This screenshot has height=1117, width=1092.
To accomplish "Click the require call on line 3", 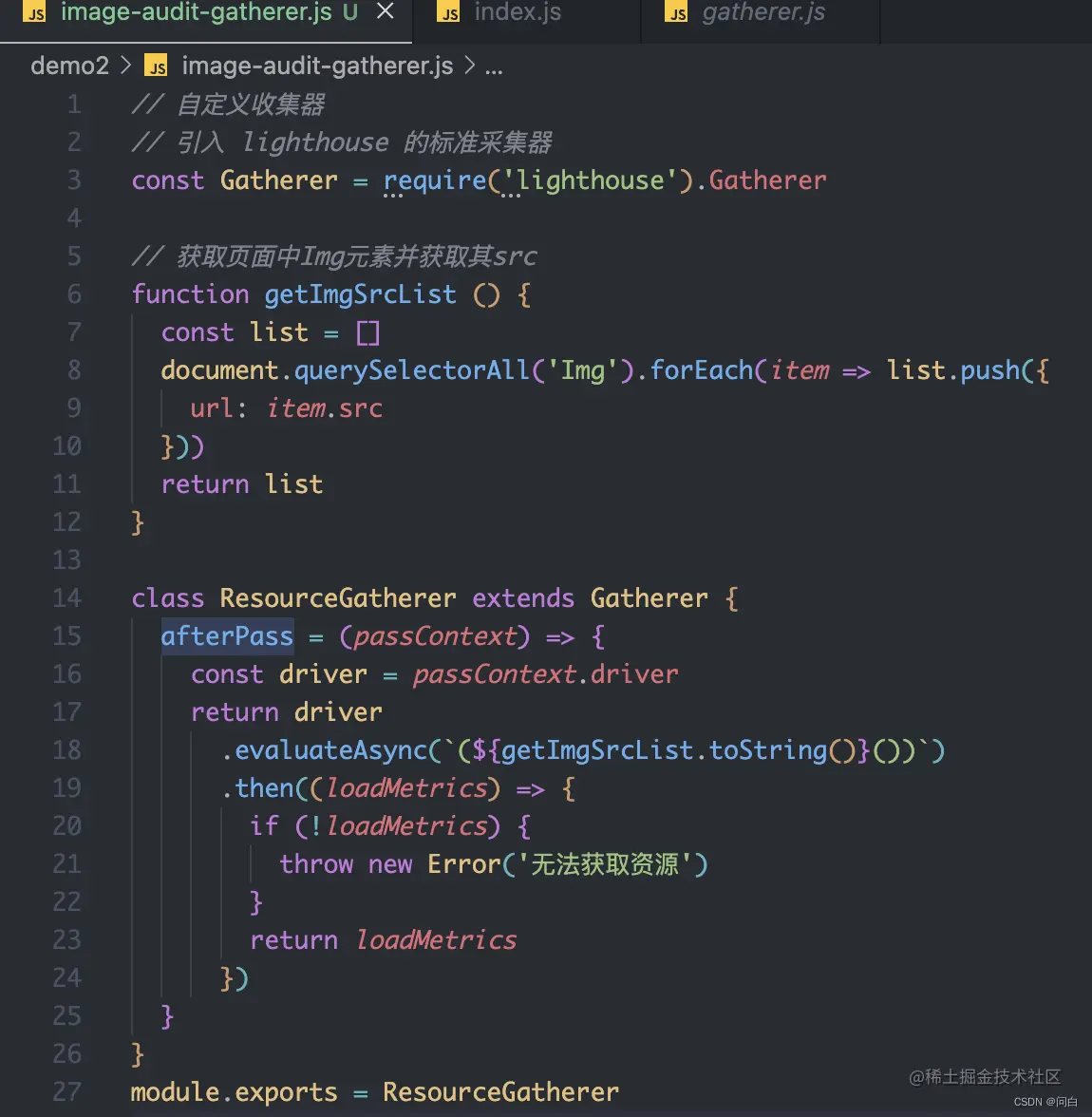I will (x=435, y=180).
